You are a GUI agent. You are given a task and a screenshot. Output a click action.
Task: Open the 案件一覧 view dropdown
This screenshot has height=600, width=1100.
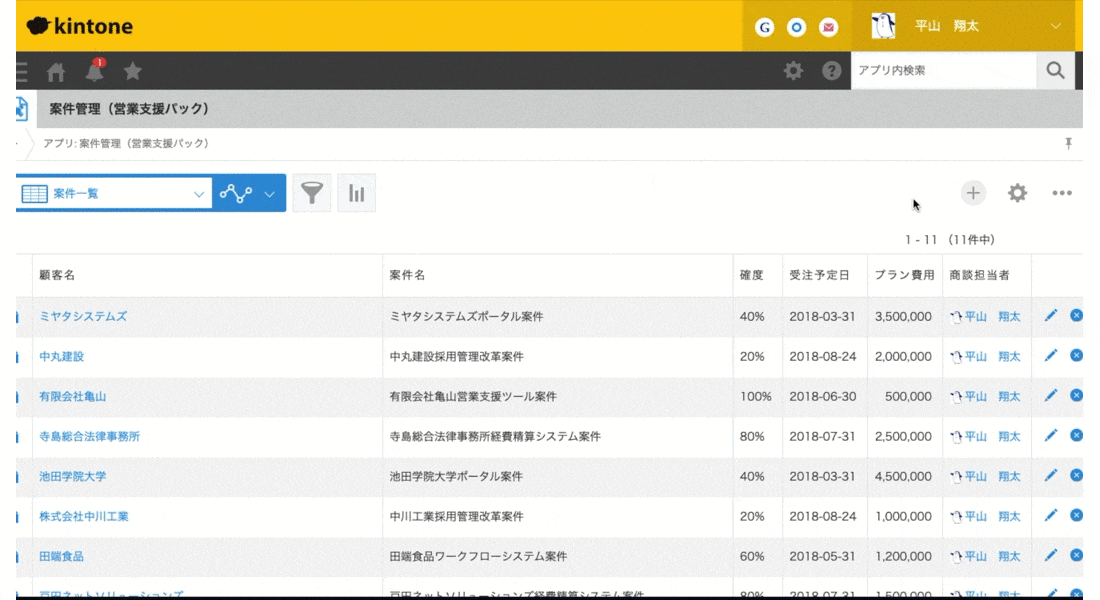tap(114, 193)
